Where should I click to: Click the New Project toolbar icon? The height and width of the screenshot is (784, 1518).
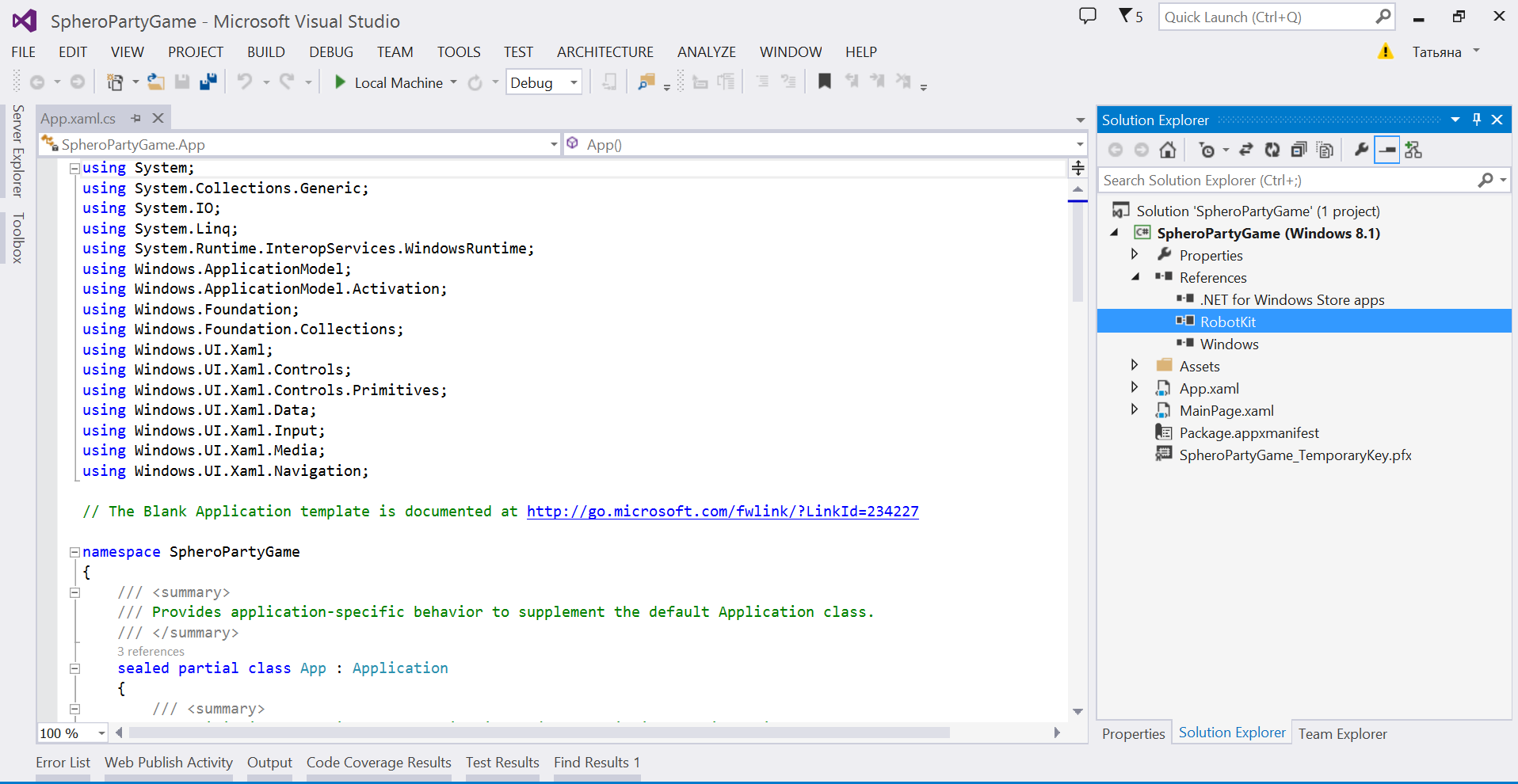pyautogui.click(x=115, y=82)
